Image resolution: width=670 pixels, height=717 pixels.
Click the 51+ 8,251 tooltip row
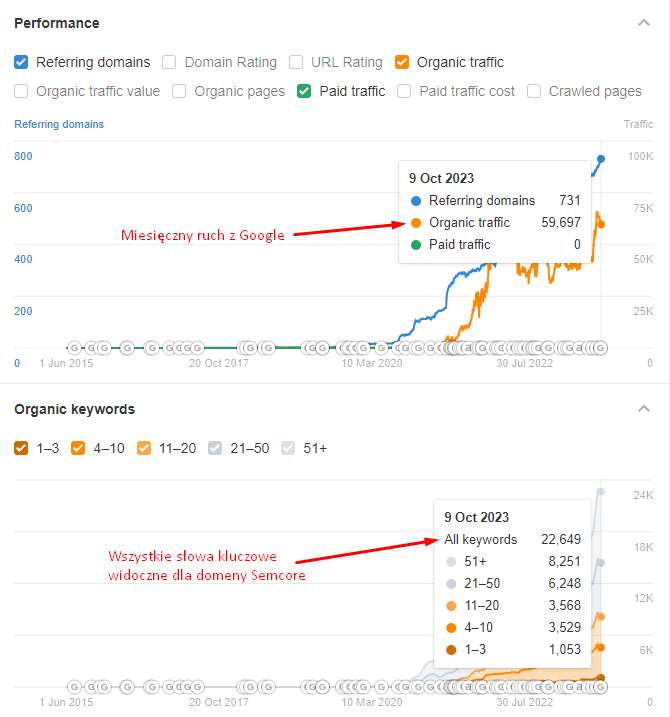[513, 562]
